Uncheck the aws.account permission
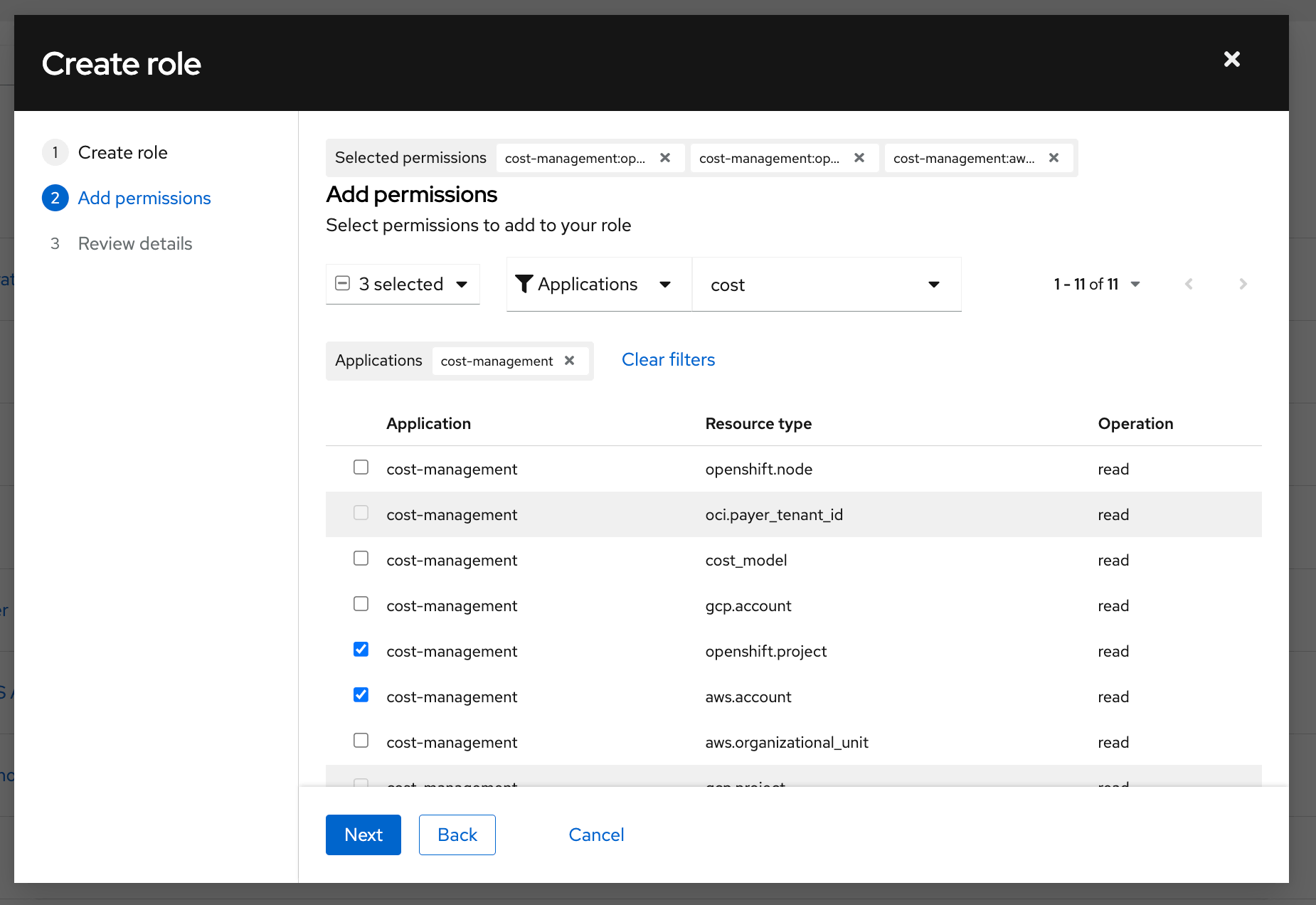The image size is (1316, 905). click(x=361, y=695)
